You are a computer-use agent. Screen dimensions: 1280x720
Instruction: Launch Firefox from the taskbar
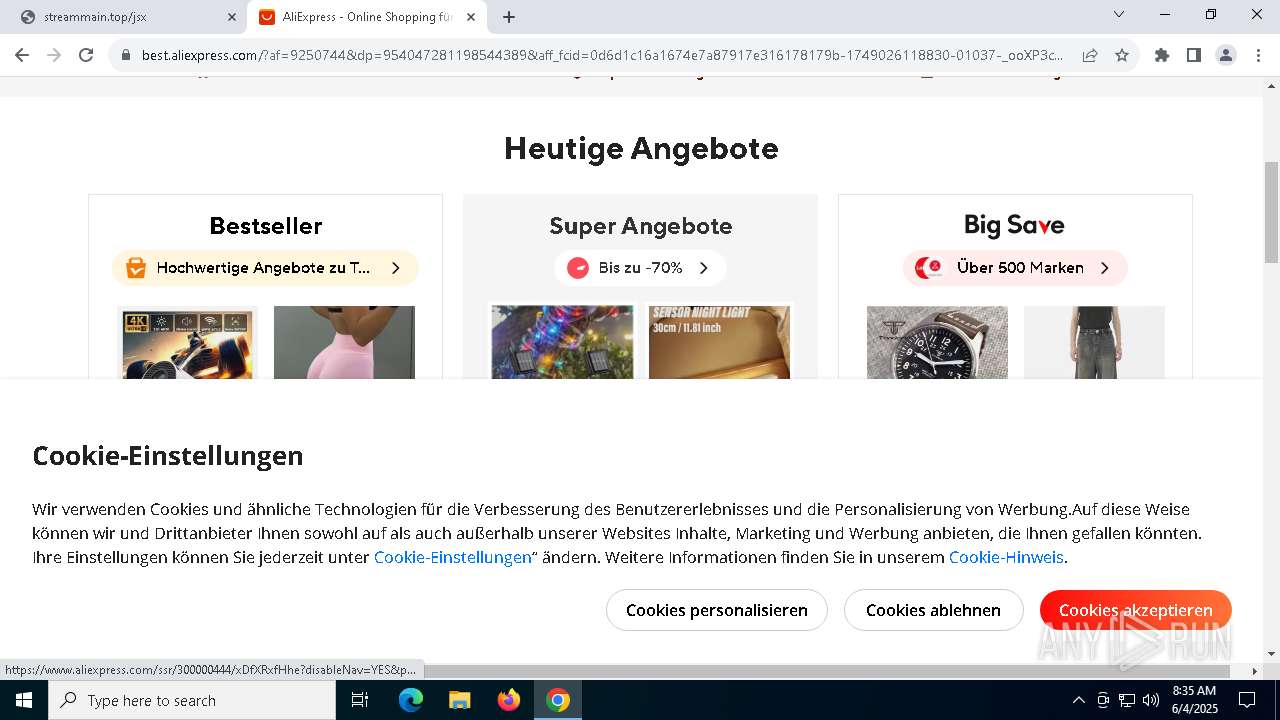pos(509,700)
